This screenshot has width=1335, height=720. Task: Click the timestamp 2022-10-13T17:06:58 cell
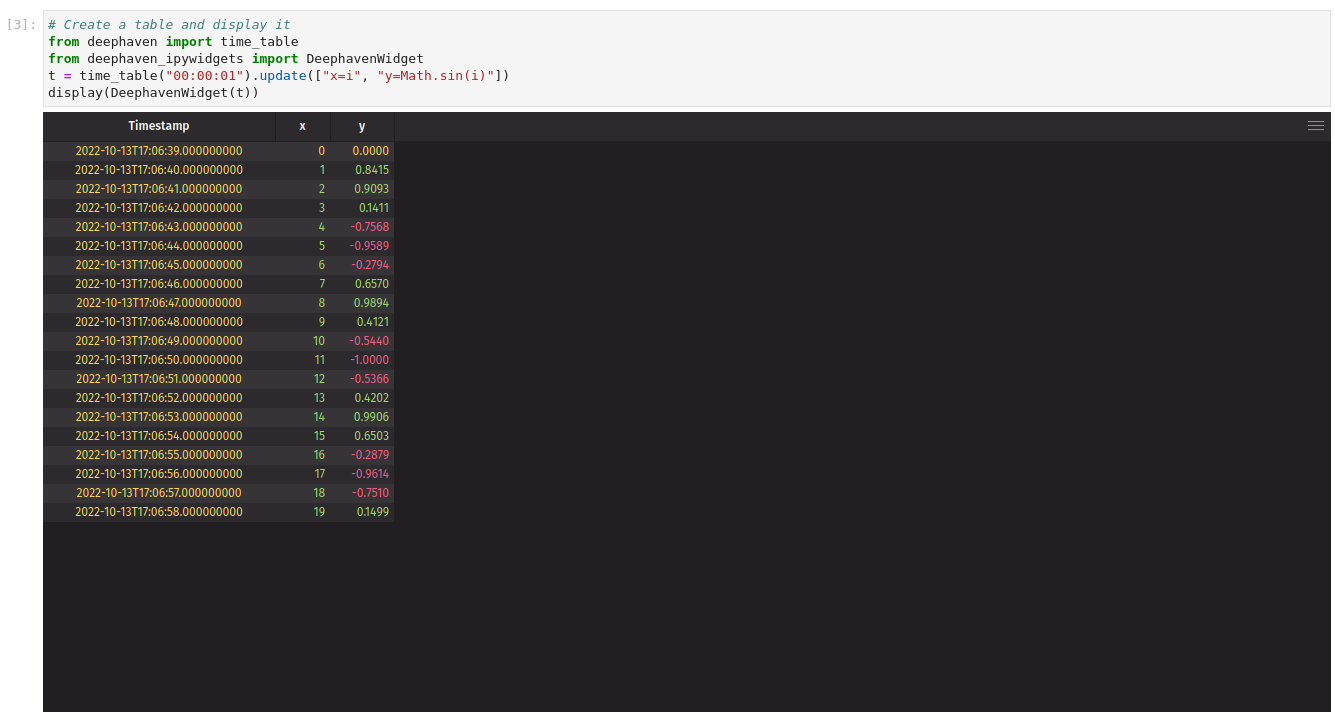click(x=159, y=512)
